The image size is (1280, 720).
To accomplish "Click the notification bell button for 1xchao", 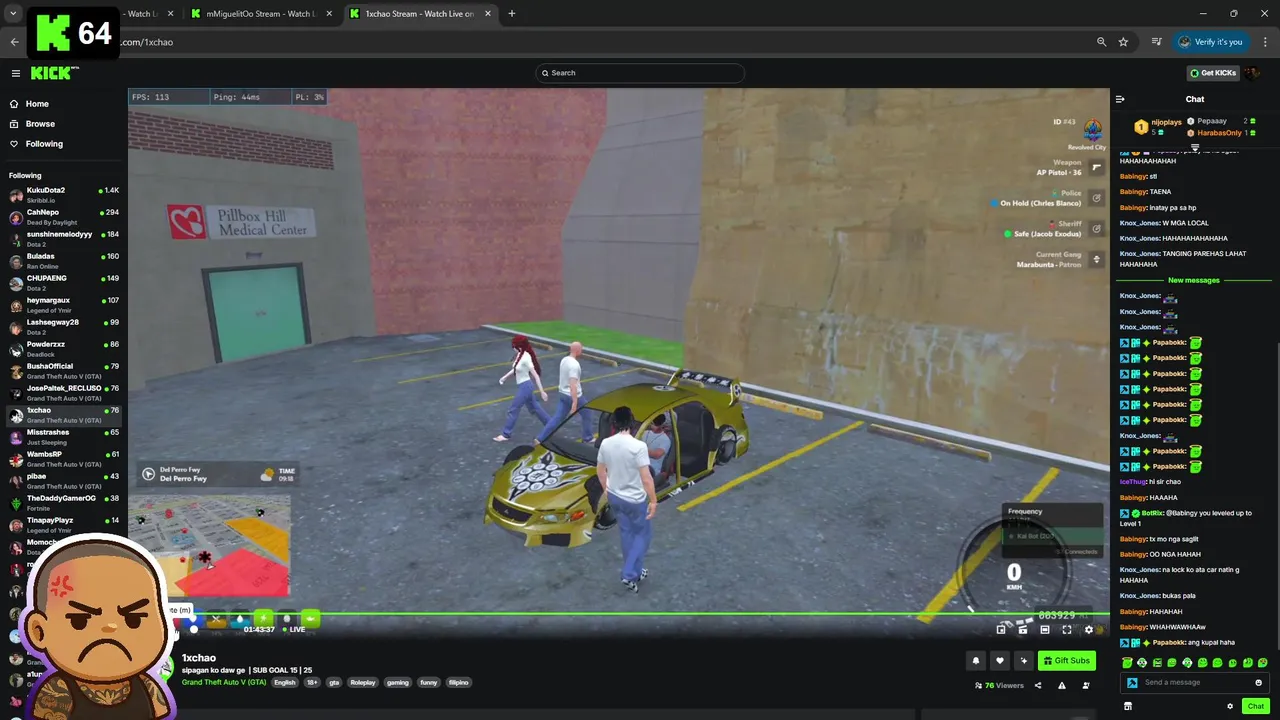I will coord(976,660).
